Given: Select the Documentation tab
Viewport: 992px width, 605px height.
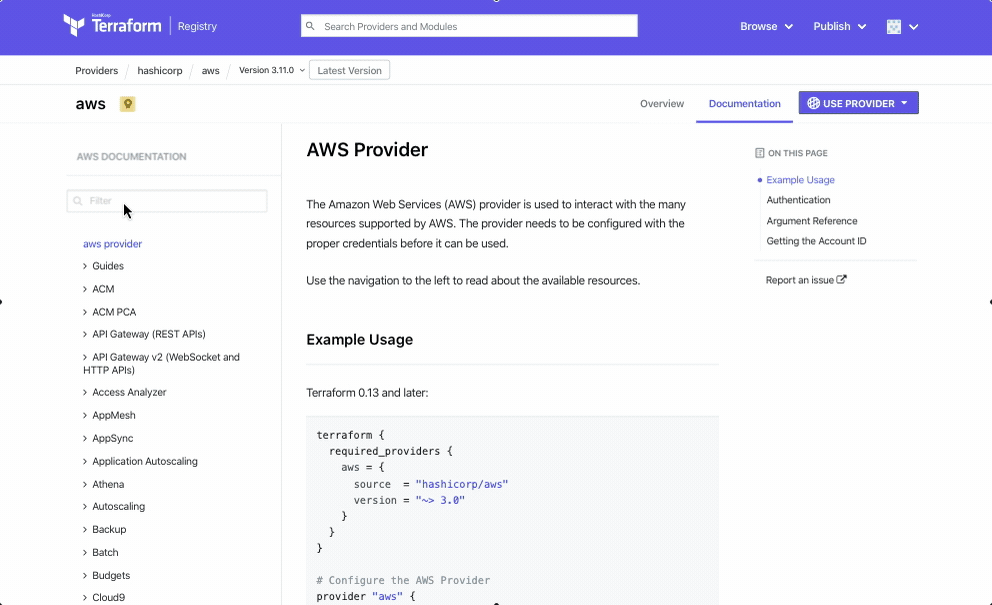Looking at the screenshot, I should coord(745,103).
